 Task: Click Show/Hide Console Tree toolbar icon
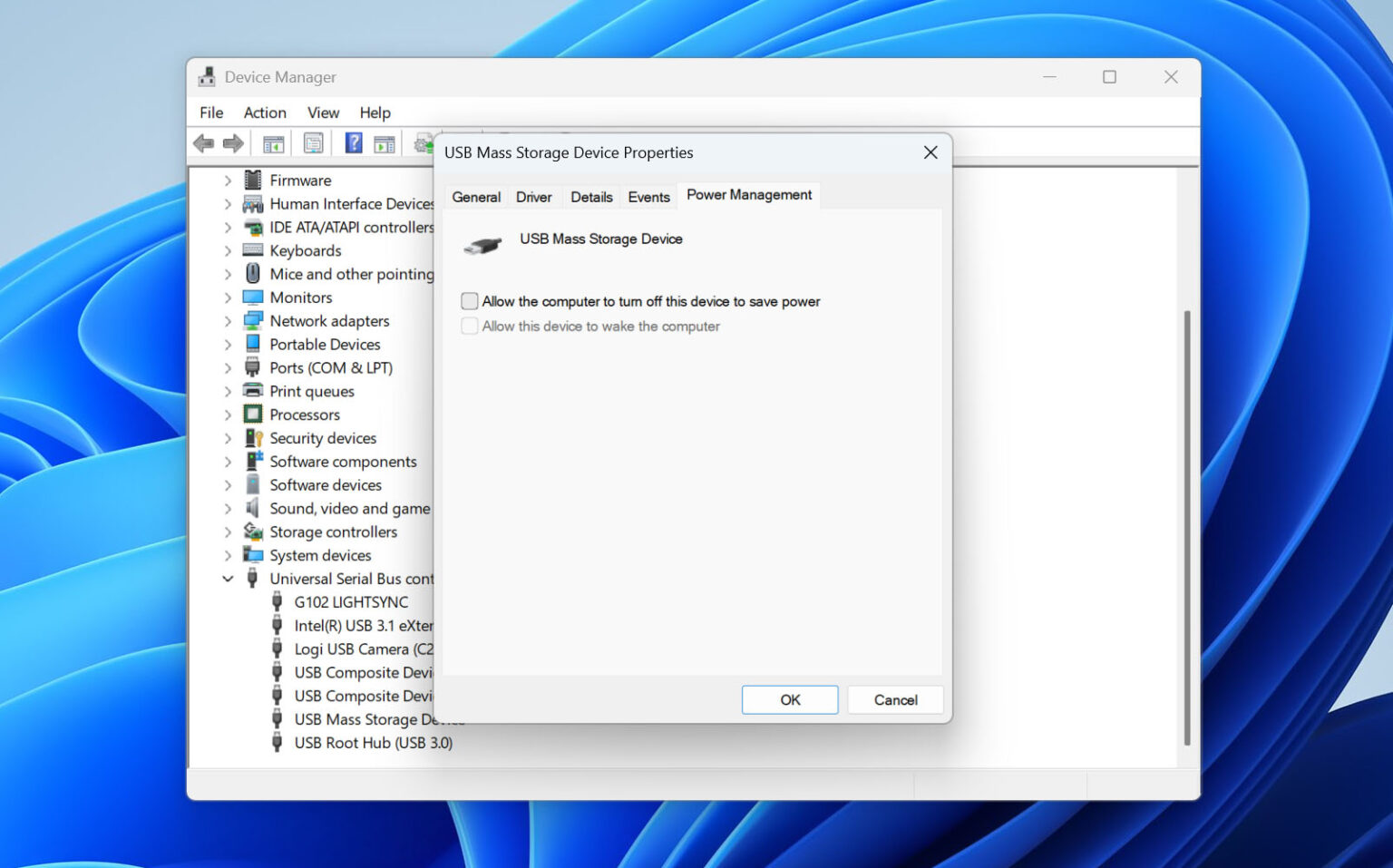coord(273,143)
